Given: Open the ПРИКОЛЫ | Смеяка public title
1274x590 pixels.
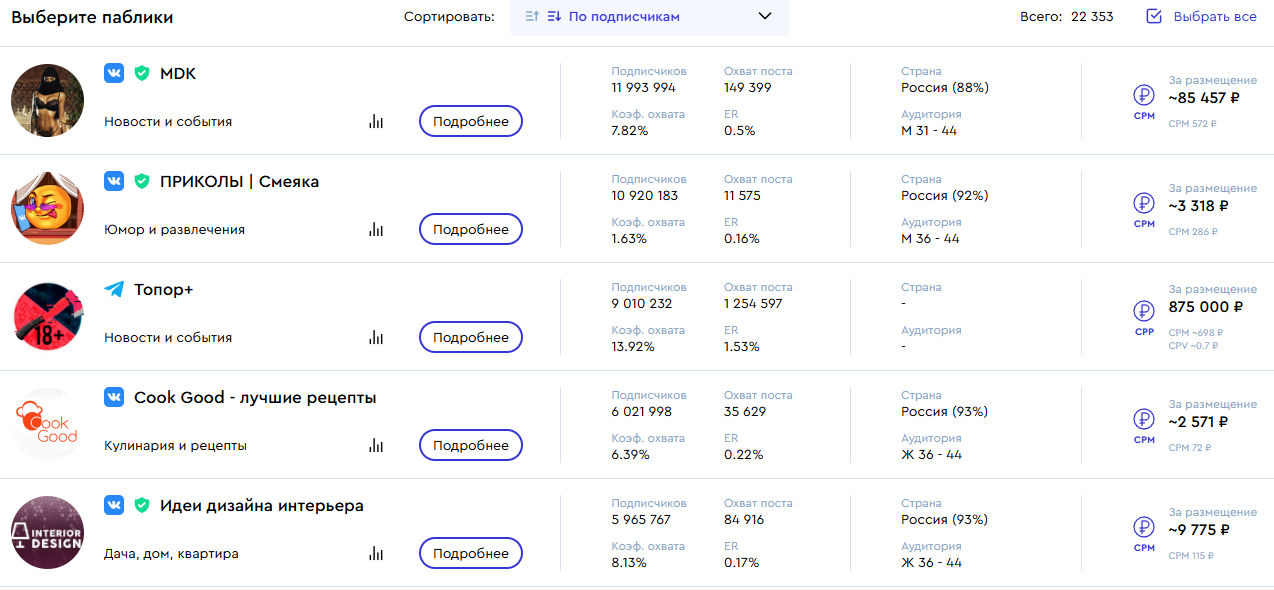Looking at the screenshot, I should point(239,182).
